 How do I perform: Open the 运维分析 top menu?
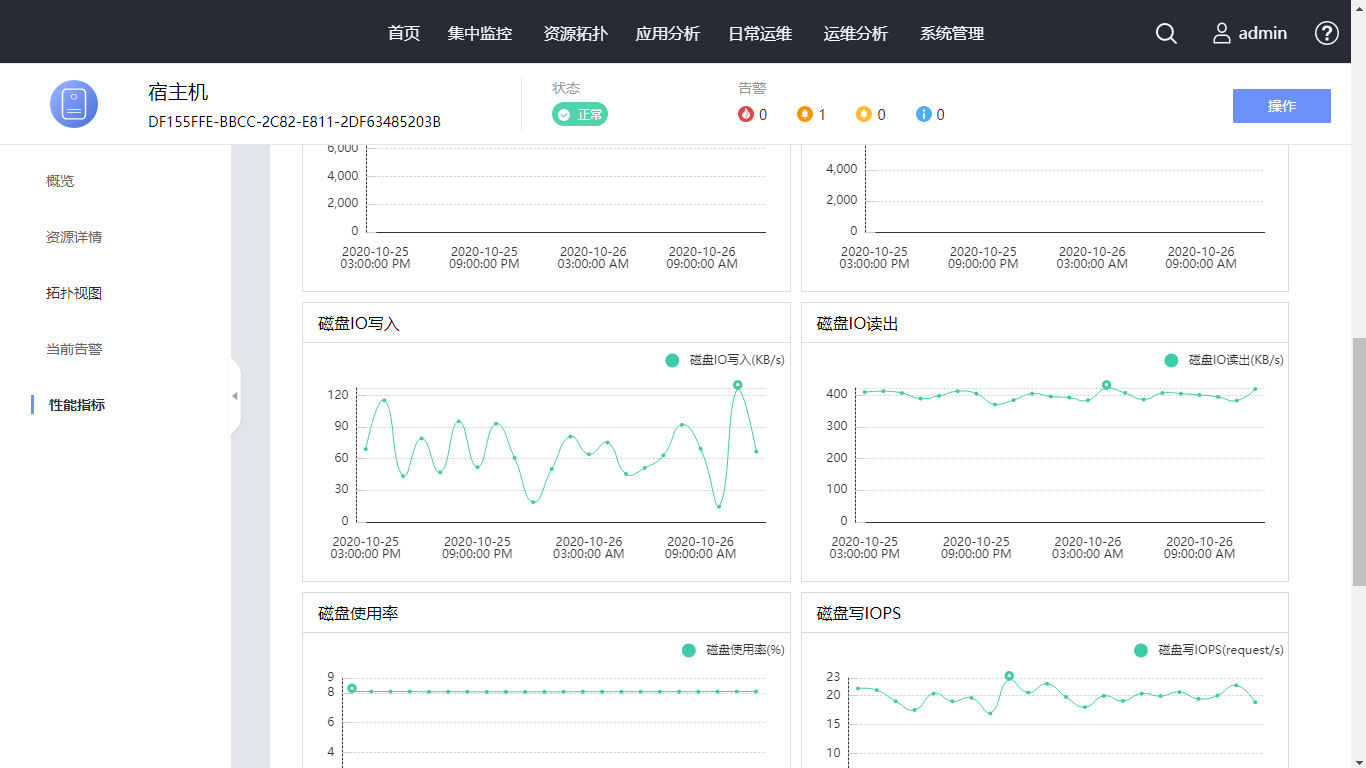pyautogui.click(x=855, y=33)
